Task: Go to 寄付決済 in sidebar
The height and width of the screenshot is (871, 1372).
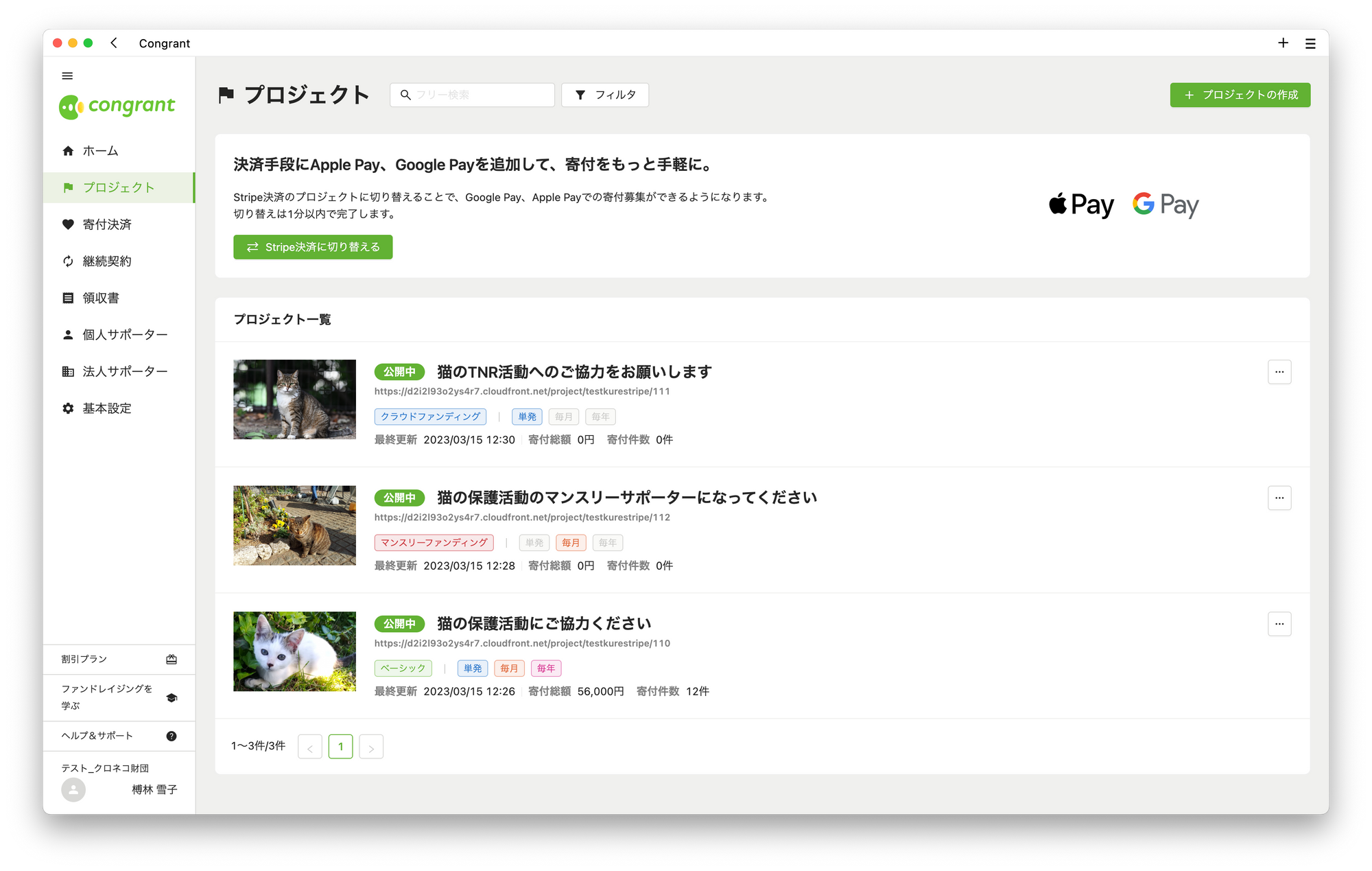Action: 107,224
